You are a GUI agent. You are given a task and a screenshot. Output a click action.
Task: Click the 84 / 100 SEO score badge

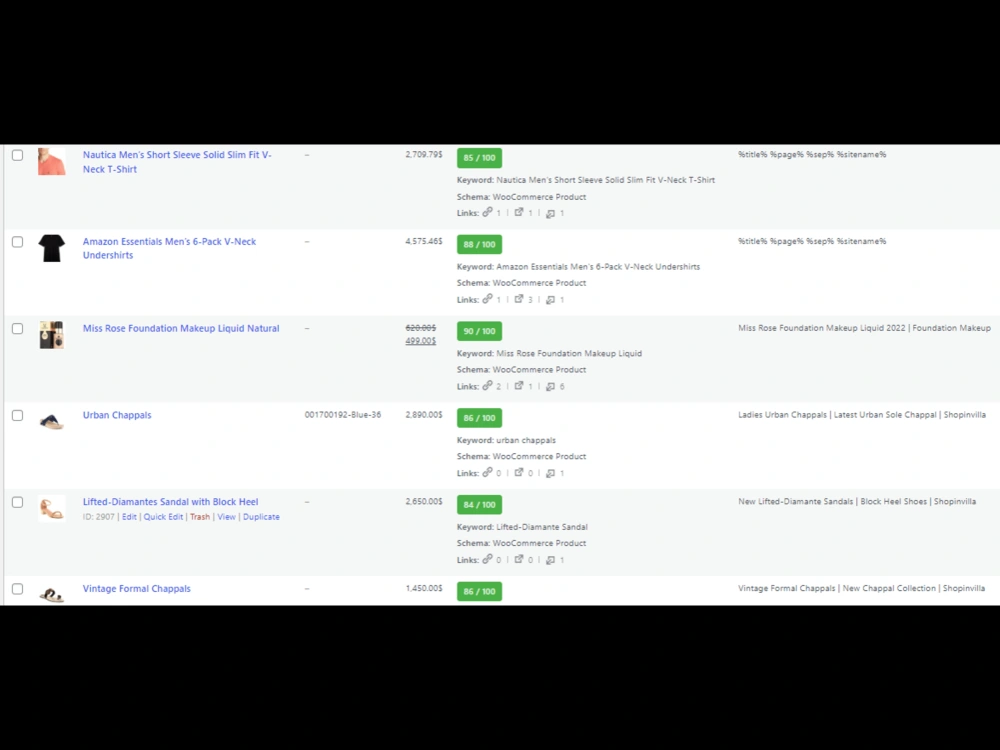(x=479, y=504)
